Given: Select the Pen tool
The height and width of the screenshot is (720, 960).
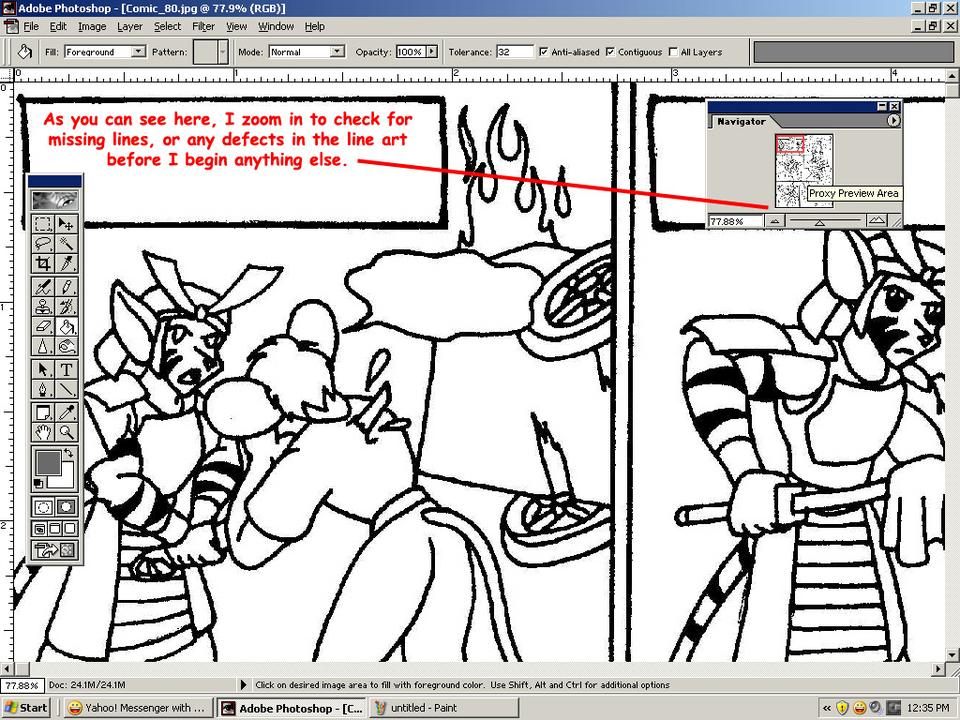Looking at the screenshot, I should coord(43,389).
